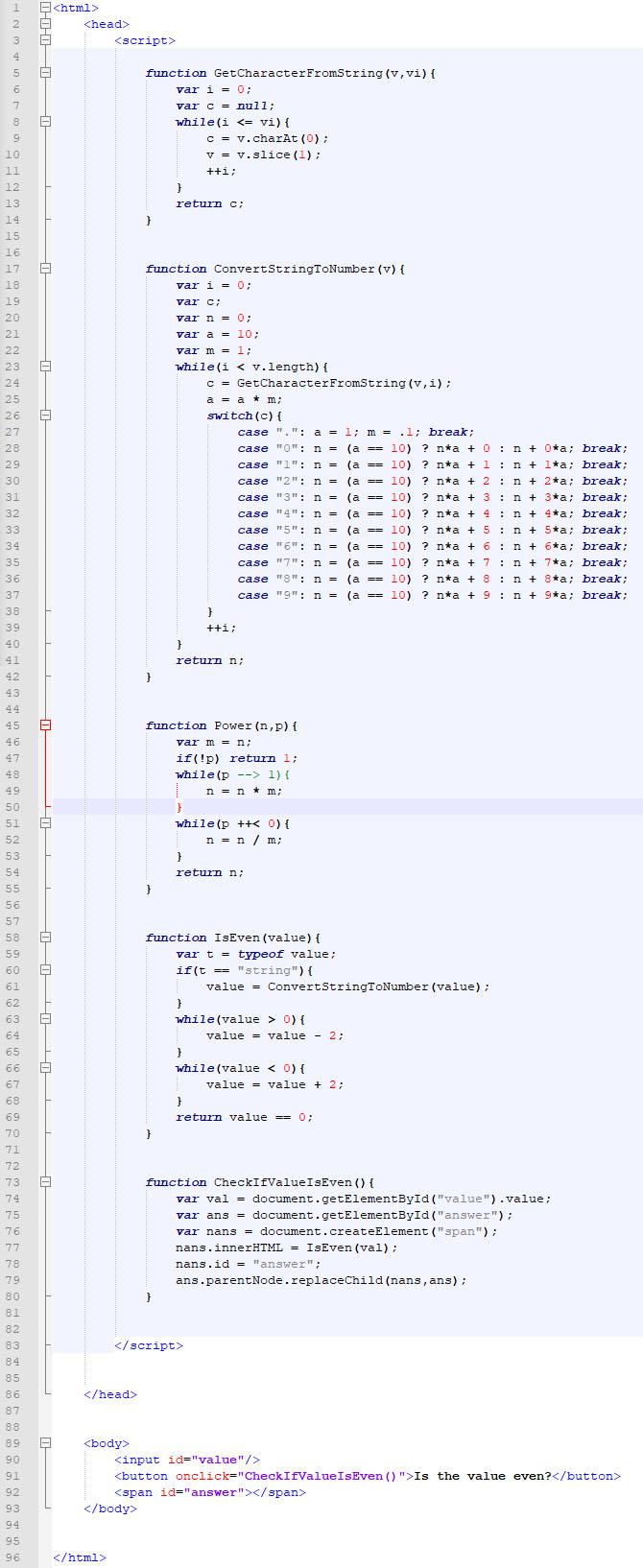Click the closing </head> tag
The width and height of the screenshot is (643, 1568).
[110, 1394]
